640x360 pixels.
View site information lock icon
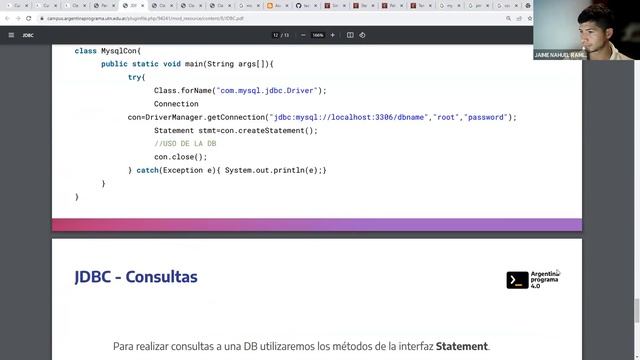coord(42,18)
